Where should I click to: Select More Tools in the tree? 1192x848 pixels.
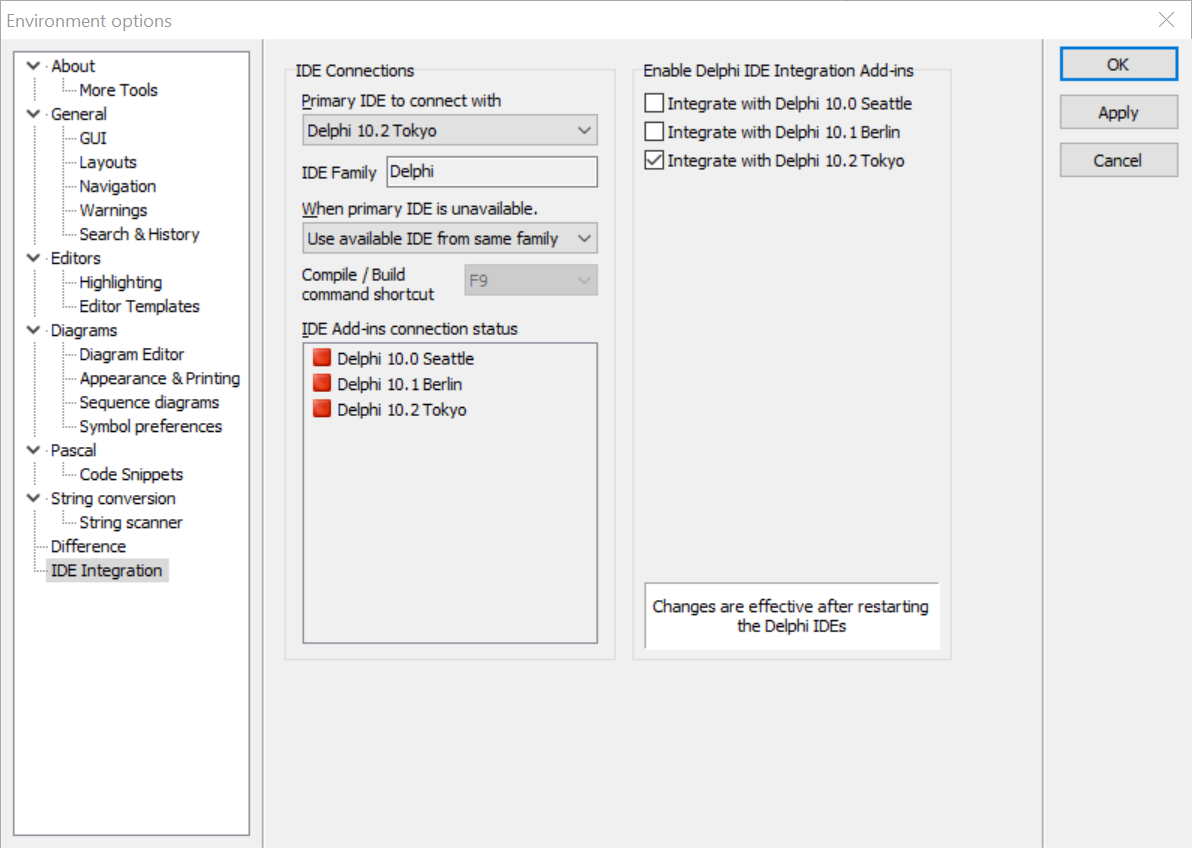pos(119,90)
